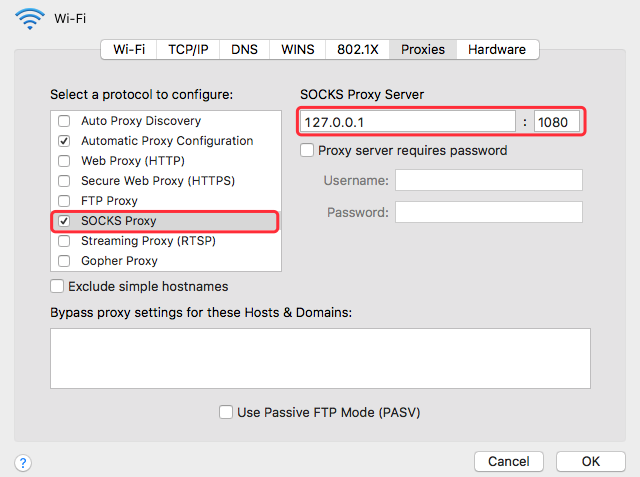The height and width of the screenshot is (477, 640).
Task: Click the Wi-Fi icon in header
Action: tap(31, 18)
